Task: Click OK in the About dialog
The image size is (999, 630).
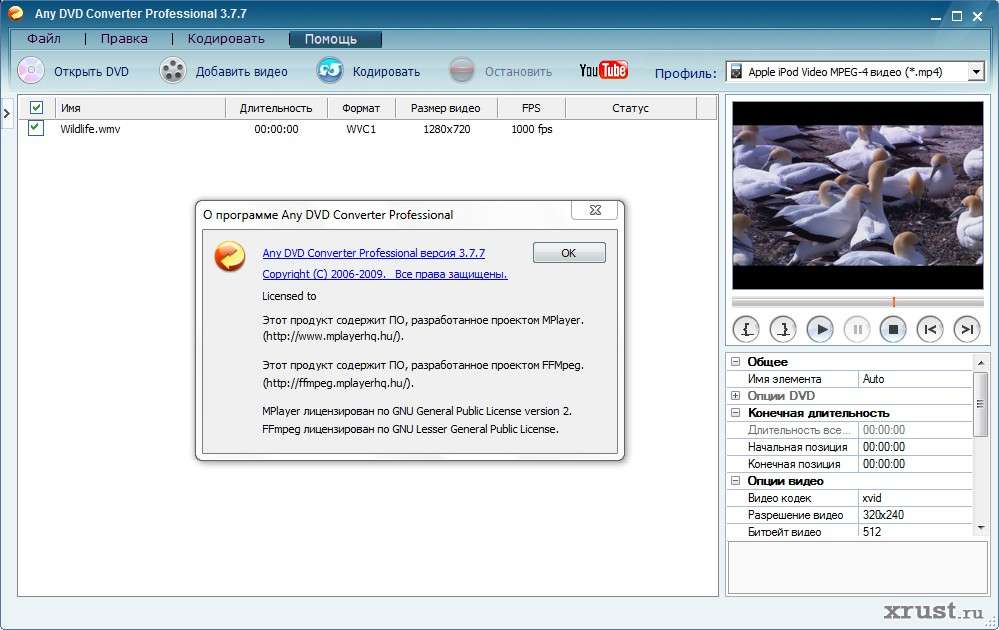Action: pos(569,253)
